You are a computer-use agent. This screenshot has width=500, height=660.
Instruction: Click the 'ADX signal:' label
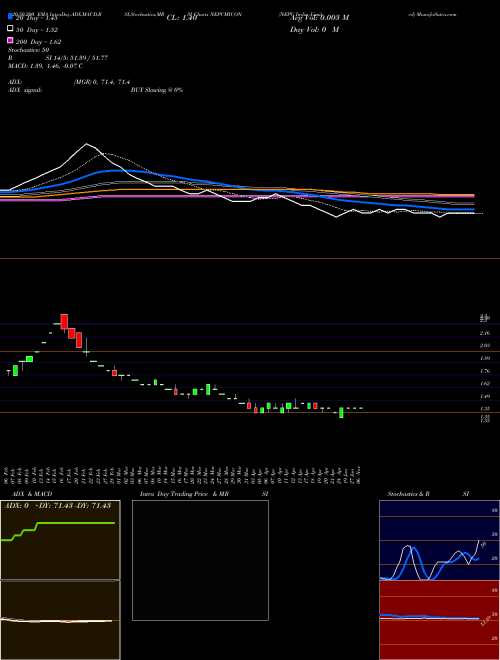coord(25,90)
